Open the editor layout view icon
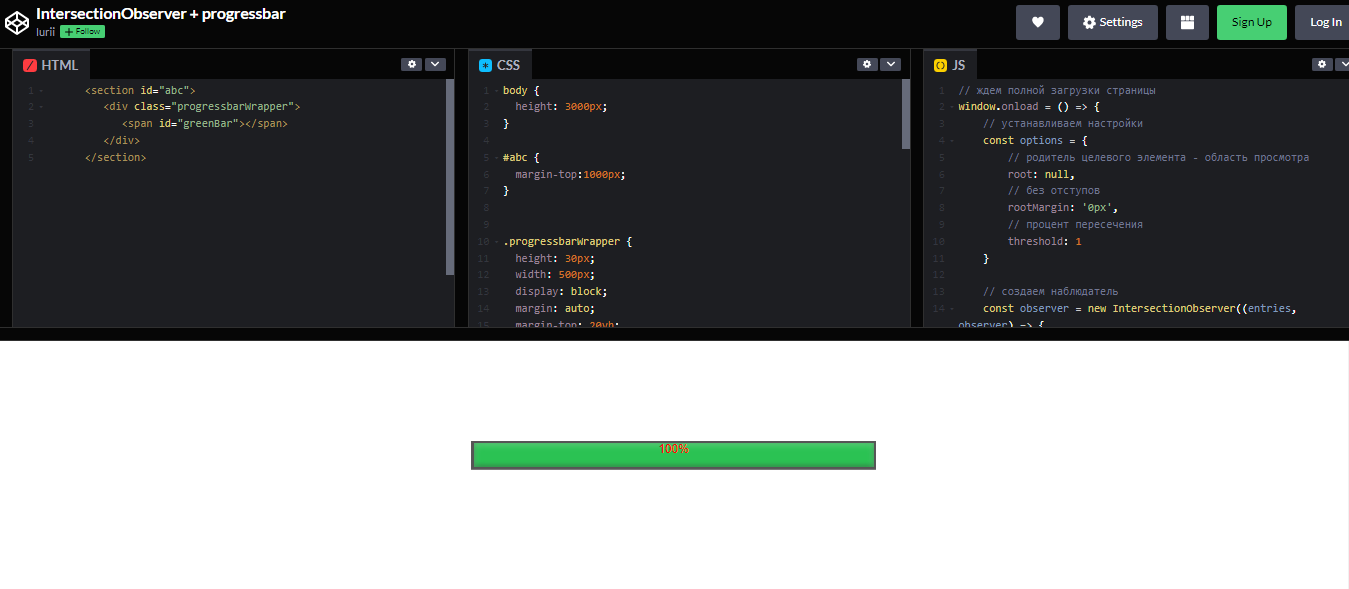 [1187, 21]
